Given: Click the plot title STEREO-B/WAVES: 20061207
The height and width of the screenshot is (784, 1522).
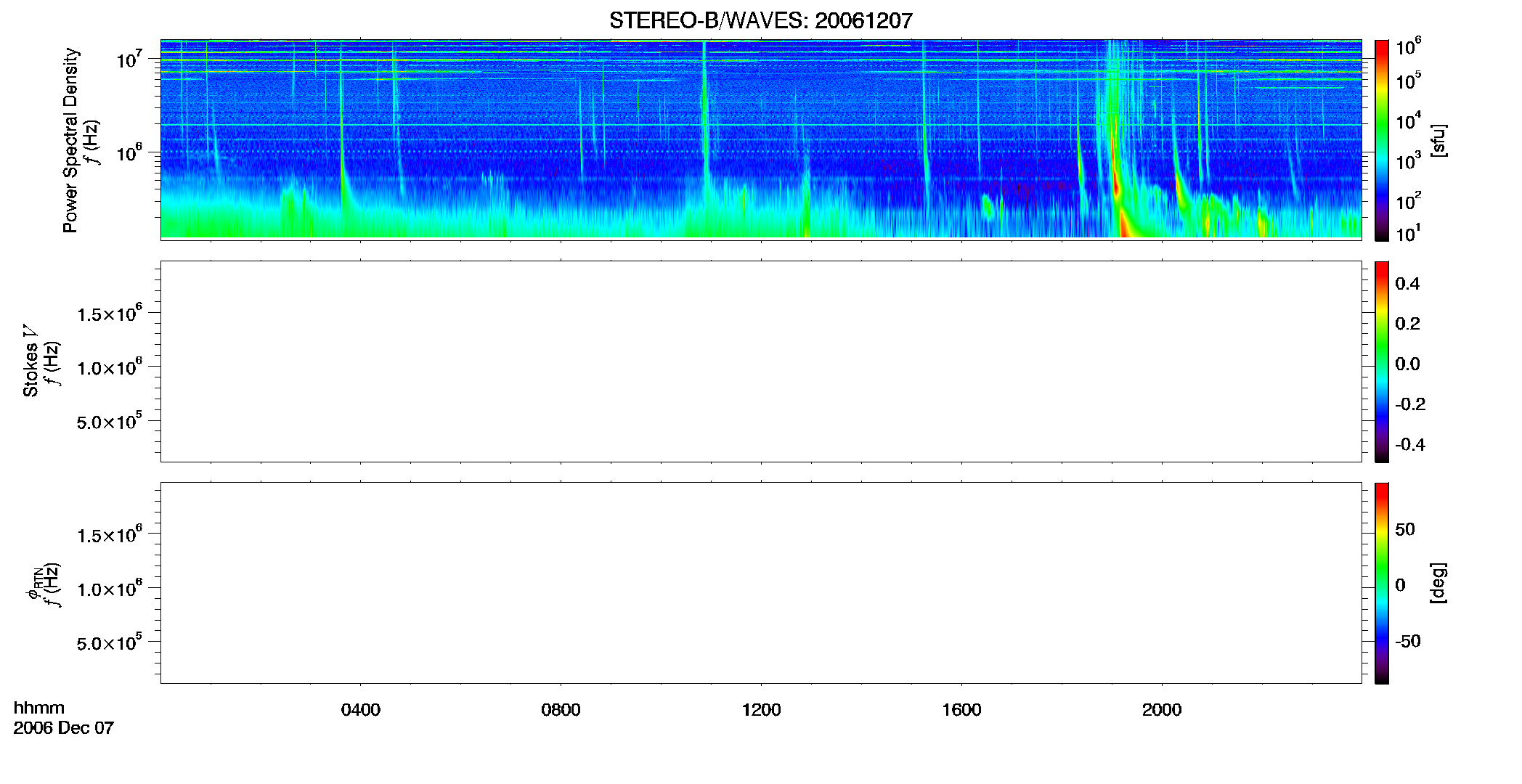Looking at the screenshot, I should (760, 20).
